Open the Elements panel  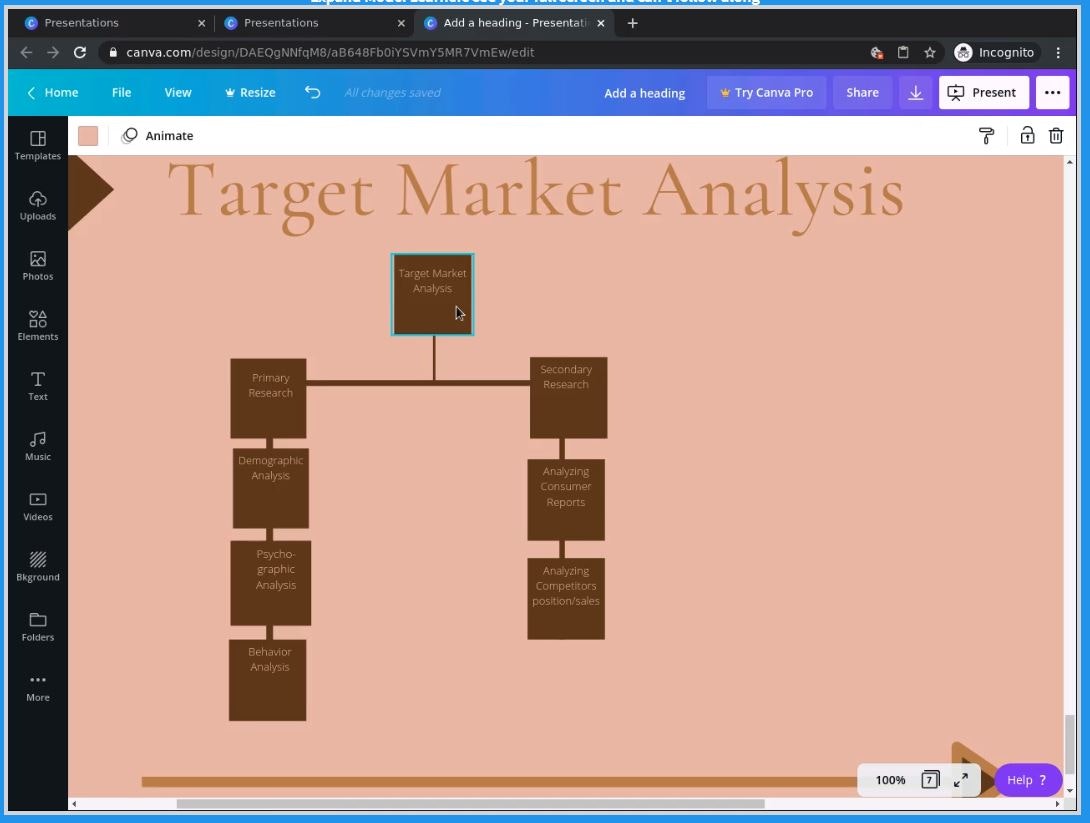(x=38, y=326)
